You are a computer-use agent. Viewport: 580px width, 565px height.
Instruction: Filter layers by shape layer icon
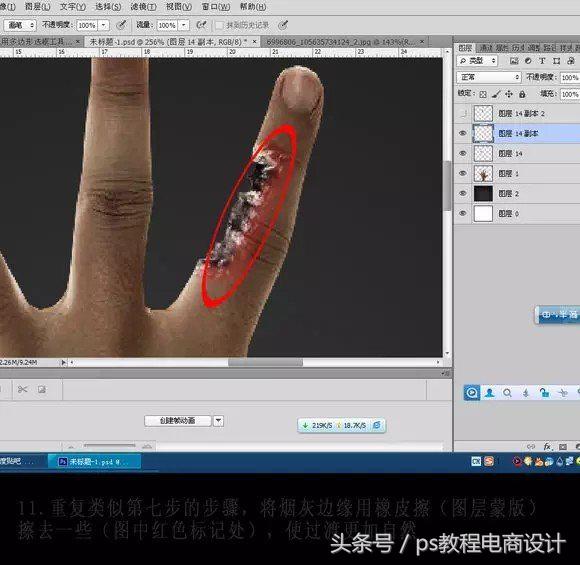[x=556, y=61]
